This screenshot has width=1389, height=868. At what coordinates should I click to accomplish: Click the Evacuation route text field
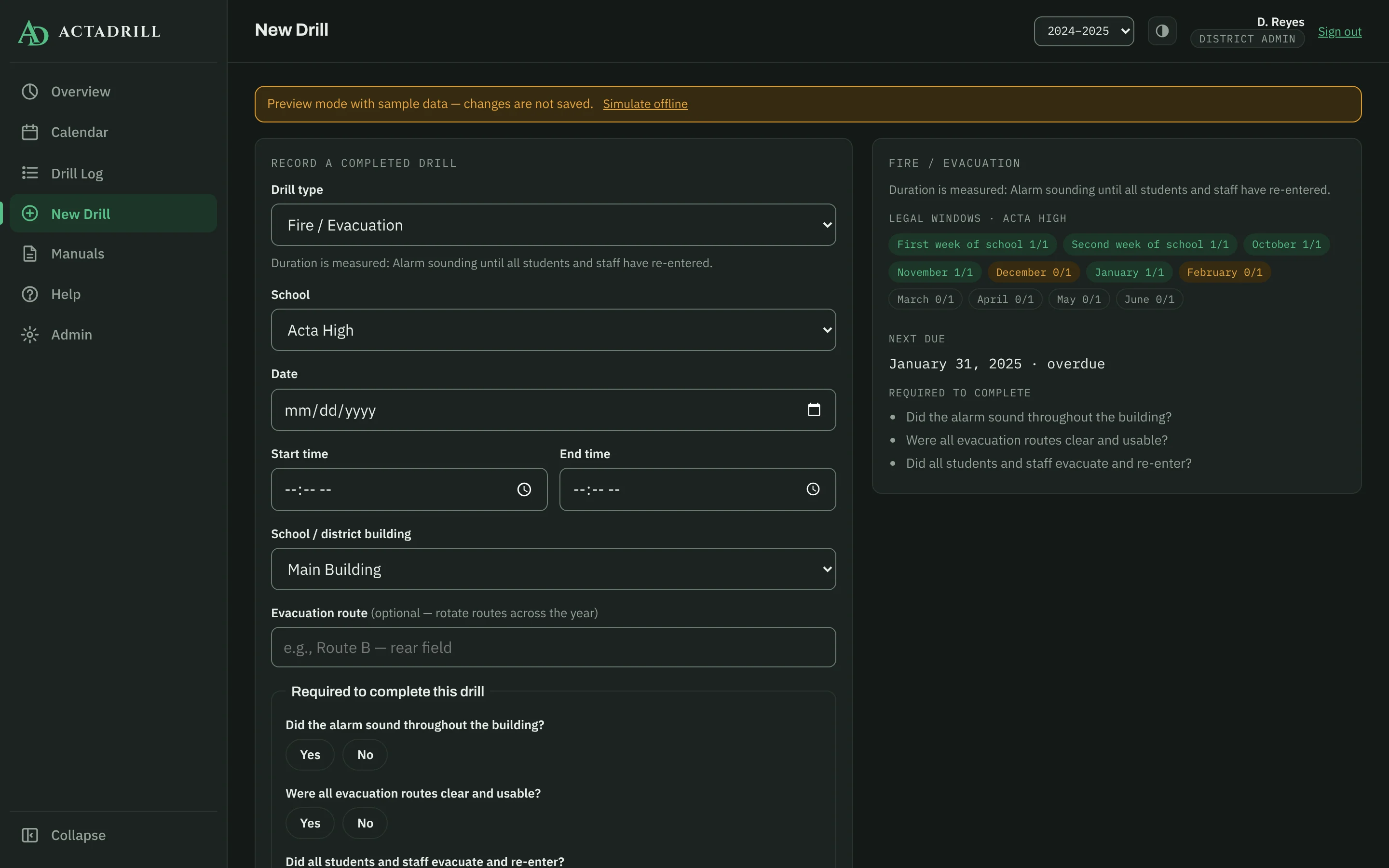pos(553,647)
